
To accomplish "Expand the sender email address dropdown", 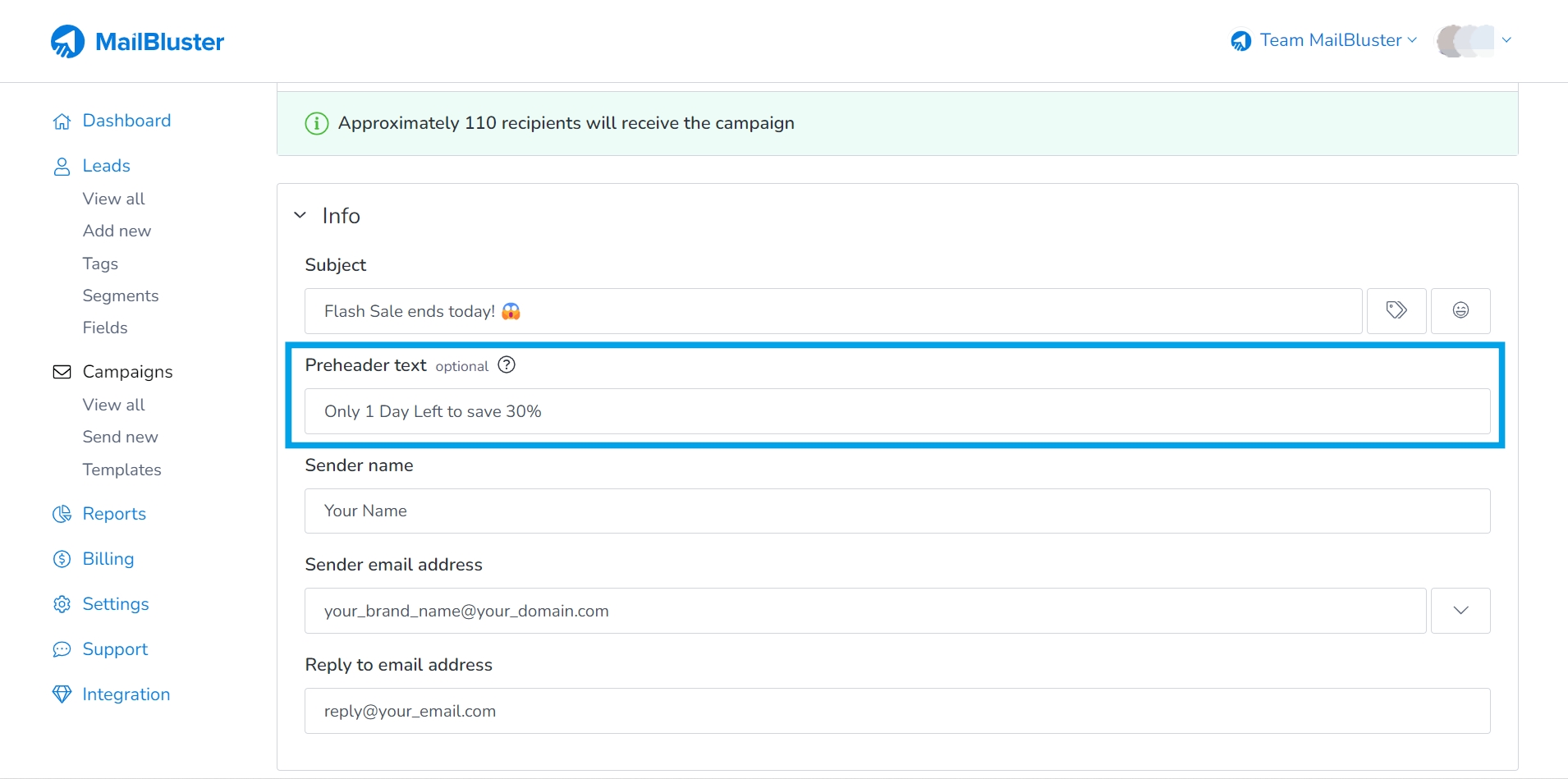I will tap(1460, 610).
